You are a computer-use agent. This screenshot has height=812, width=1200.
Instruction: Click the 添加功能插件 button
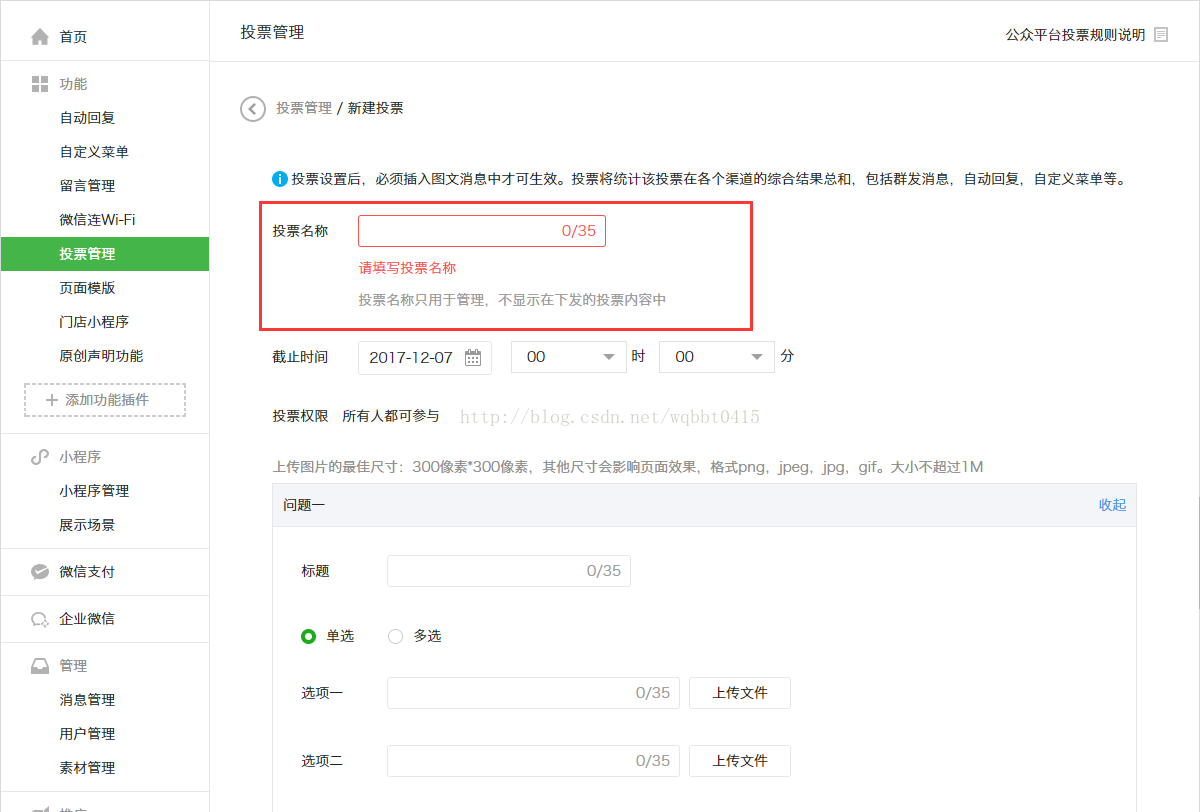[x=105, y=400]
